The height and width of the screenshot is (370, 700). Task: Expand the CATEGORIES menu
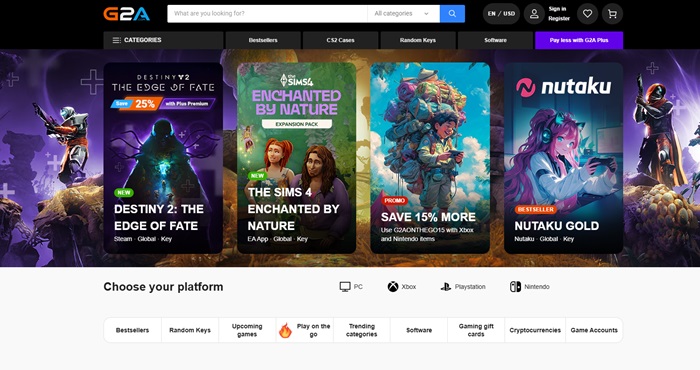(x=163, y=40)
